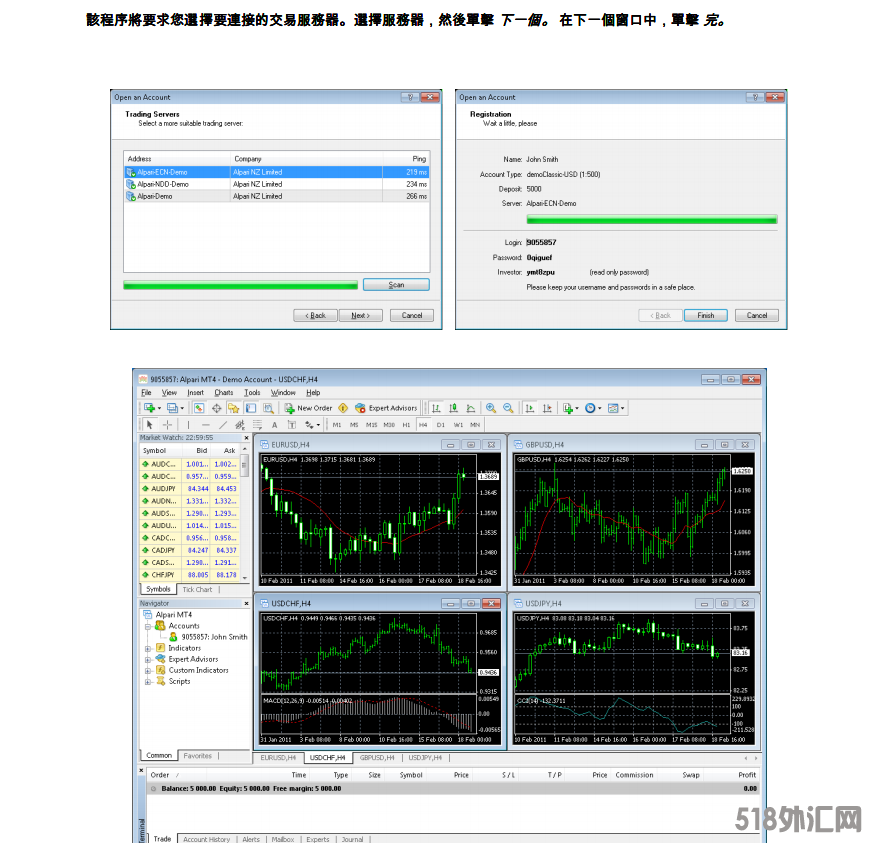Toggle the Market Watch window icon
The height and width of the screenshot is (843, 869).
pos(199,408)
